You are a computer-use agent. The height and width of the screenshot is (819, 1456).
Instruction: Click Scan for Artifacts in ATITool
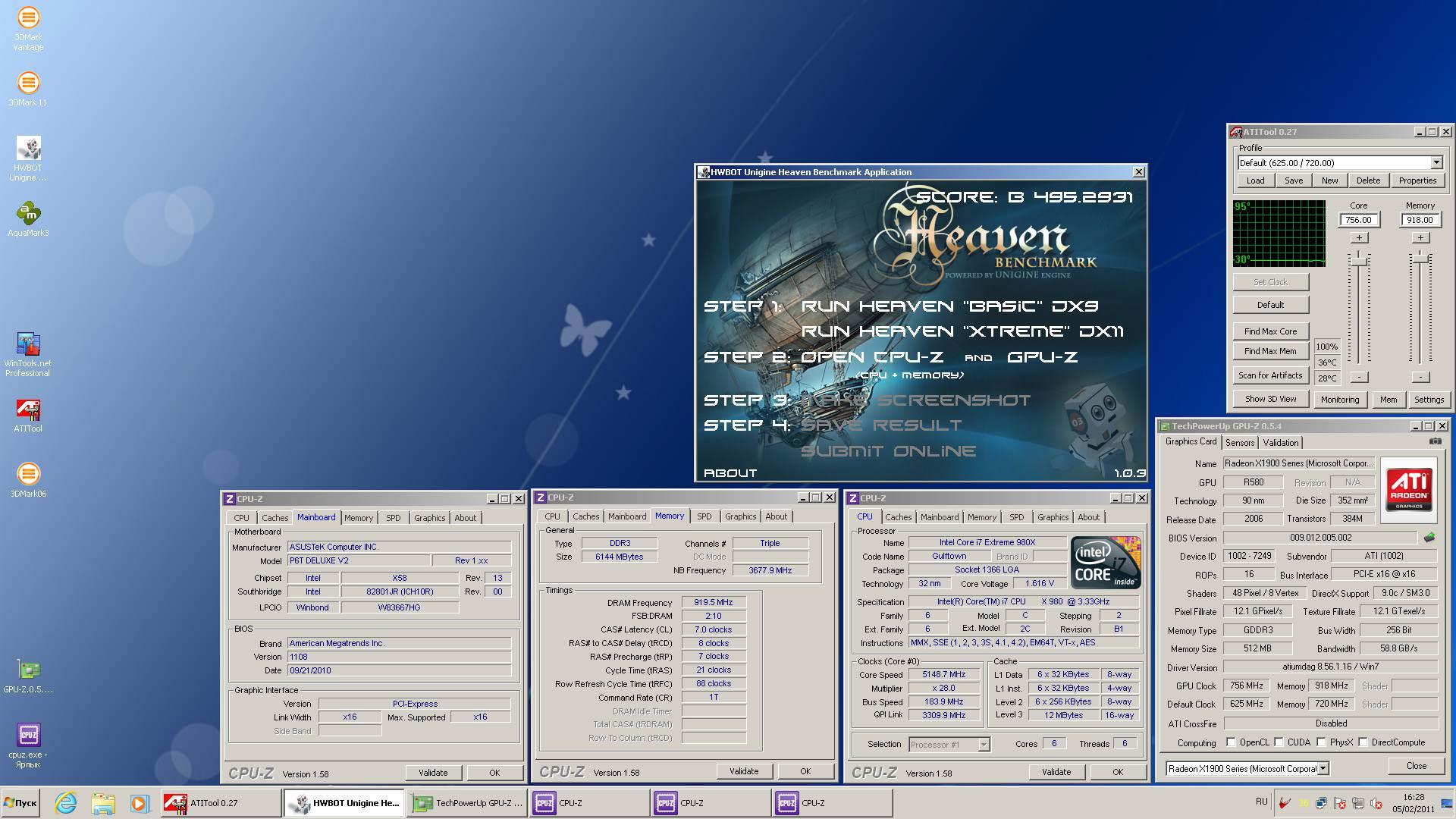1270,375
